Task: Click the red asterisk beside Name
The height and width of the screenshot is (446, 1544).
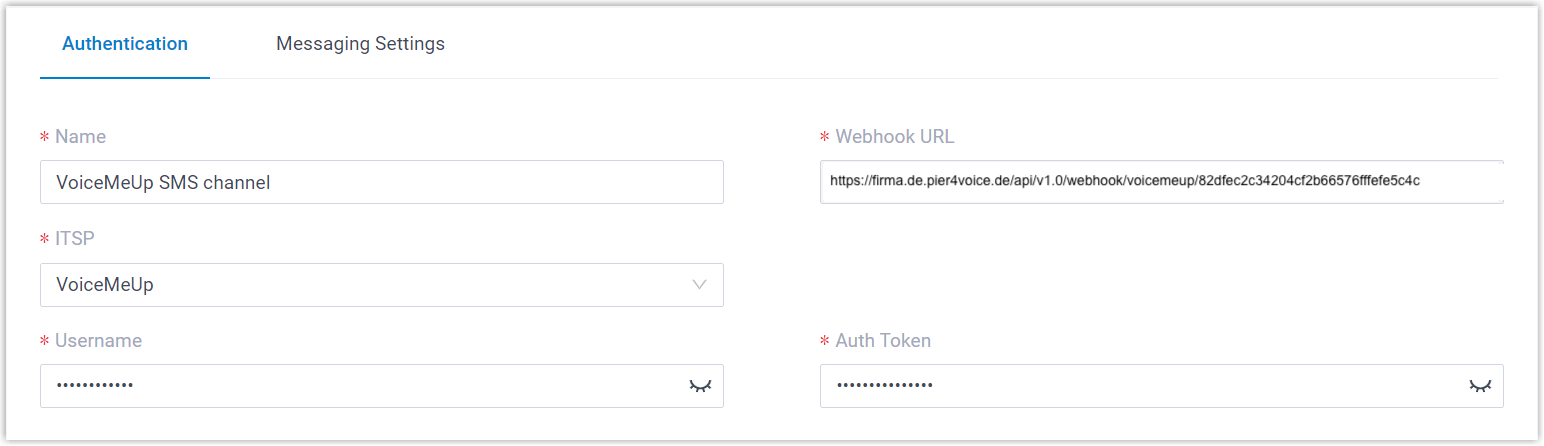Action: tap(44, 138)
